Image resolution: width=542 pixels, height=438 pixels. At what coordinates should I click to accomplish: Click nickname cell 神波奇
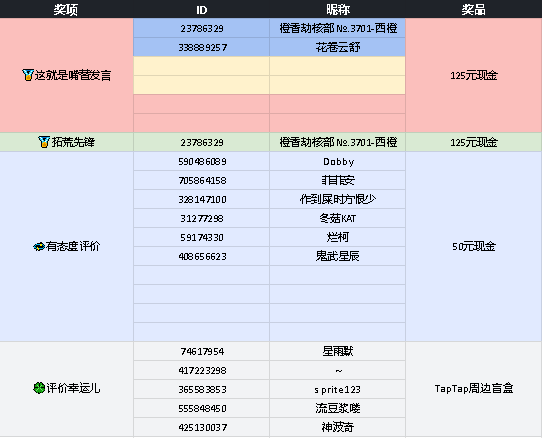[x=337, y=427]
